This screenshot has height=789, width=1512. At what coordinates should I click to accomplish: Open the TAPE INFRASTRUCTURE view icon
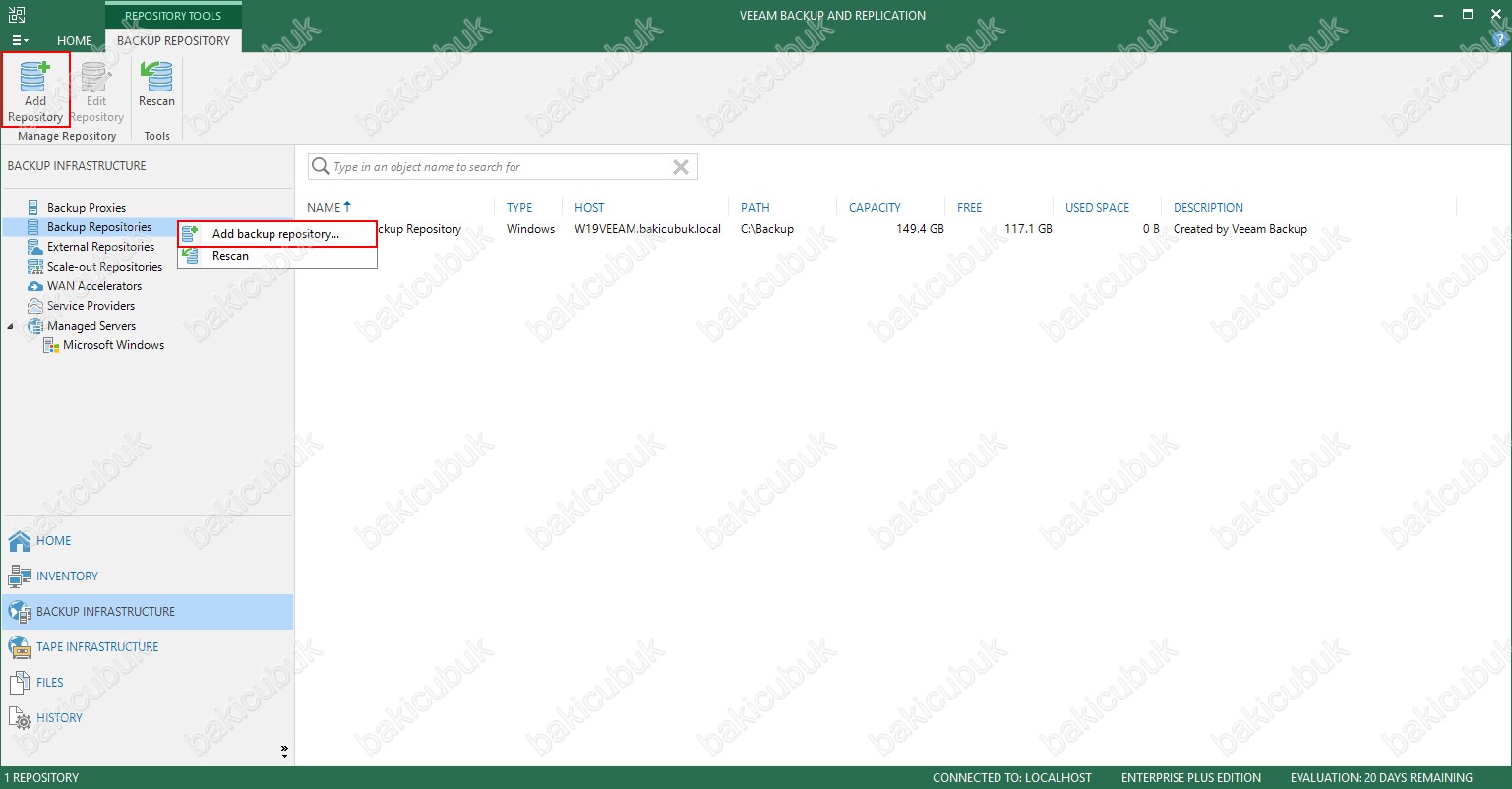coord(20,647)
